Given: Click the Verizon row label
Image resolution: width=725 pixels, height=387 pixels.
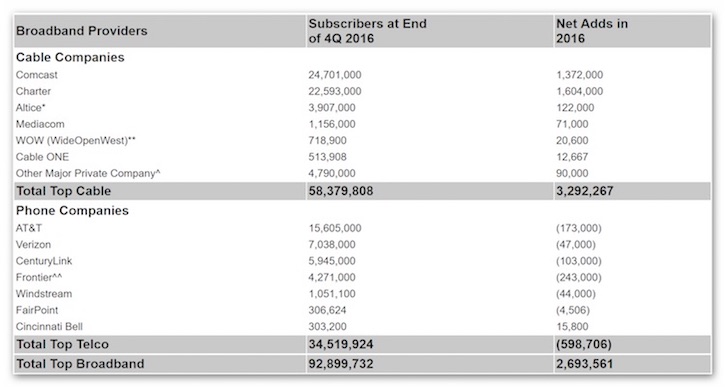Looking at the screenshot, I should 33,245.
